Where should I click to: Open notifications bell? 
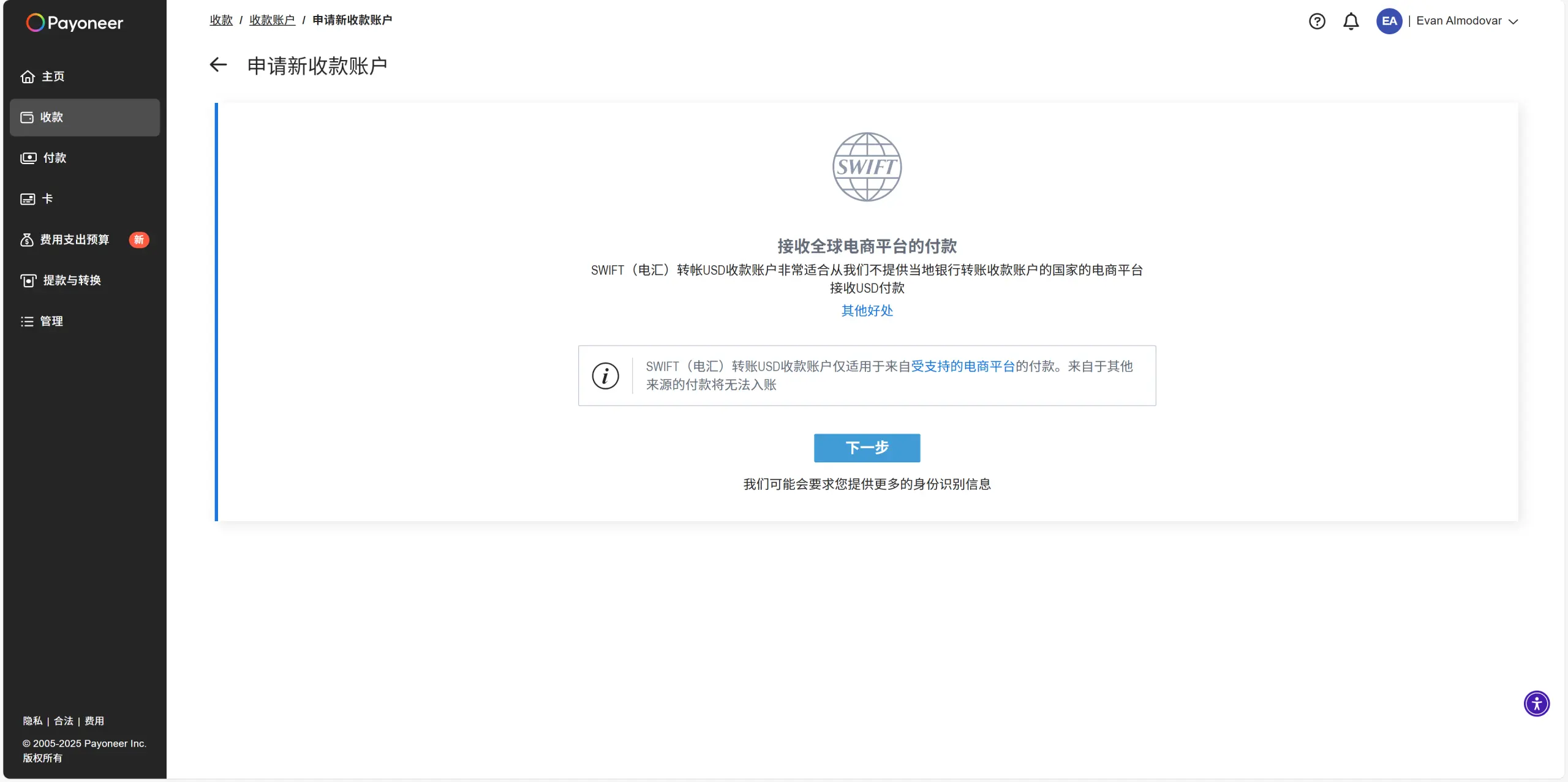pos(1351,21)
